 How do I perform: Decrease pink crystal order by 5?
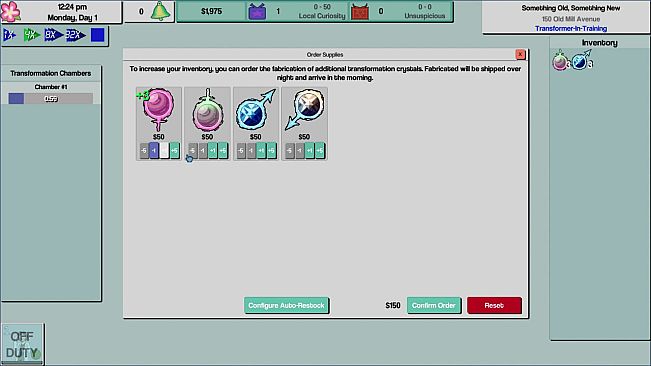coord(144,151)
